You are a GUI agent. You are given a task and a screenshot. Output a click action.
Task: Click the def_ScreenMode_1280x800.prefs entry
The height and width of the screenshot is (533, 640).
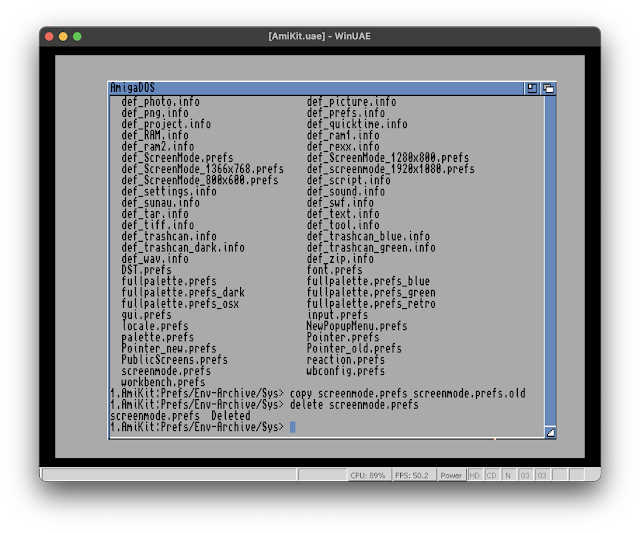click(388, 158)
